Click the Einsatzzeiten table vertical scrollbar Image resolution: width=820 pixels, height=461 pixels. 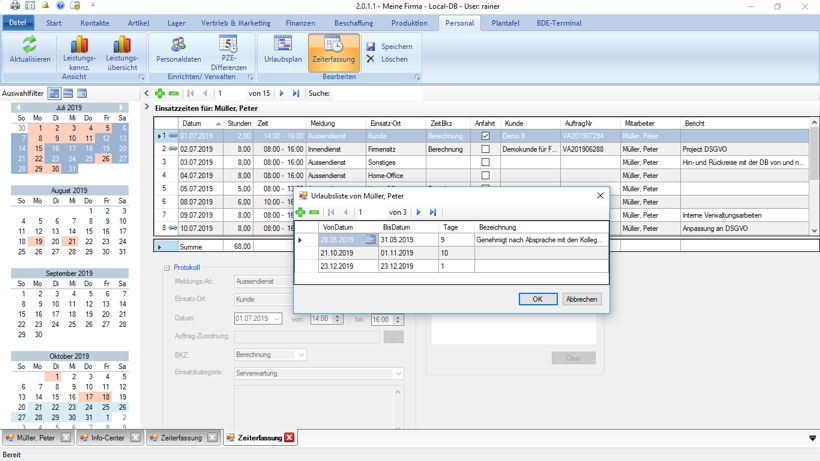click(x=814, y=176)
